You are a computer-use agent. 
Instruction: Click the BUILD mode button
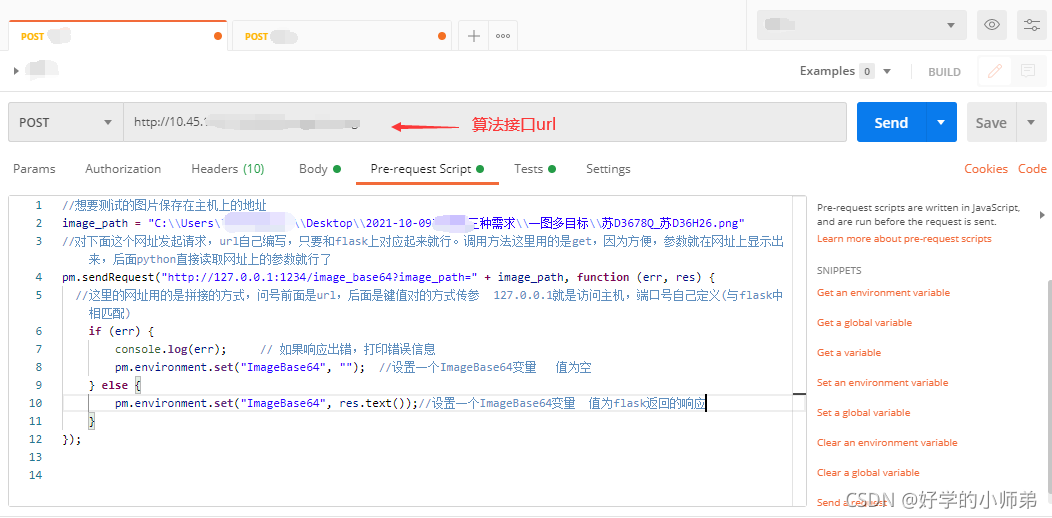944,72
